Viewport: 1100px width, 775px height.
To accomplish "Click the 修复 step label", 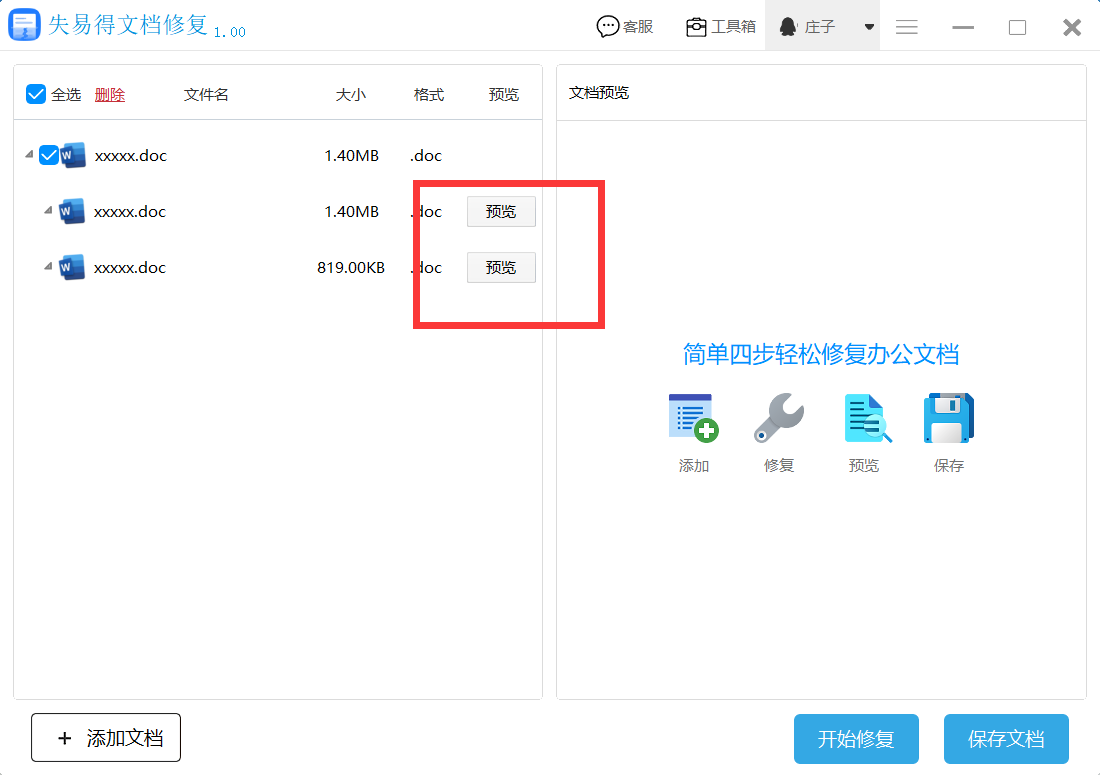I will point(779,466).
